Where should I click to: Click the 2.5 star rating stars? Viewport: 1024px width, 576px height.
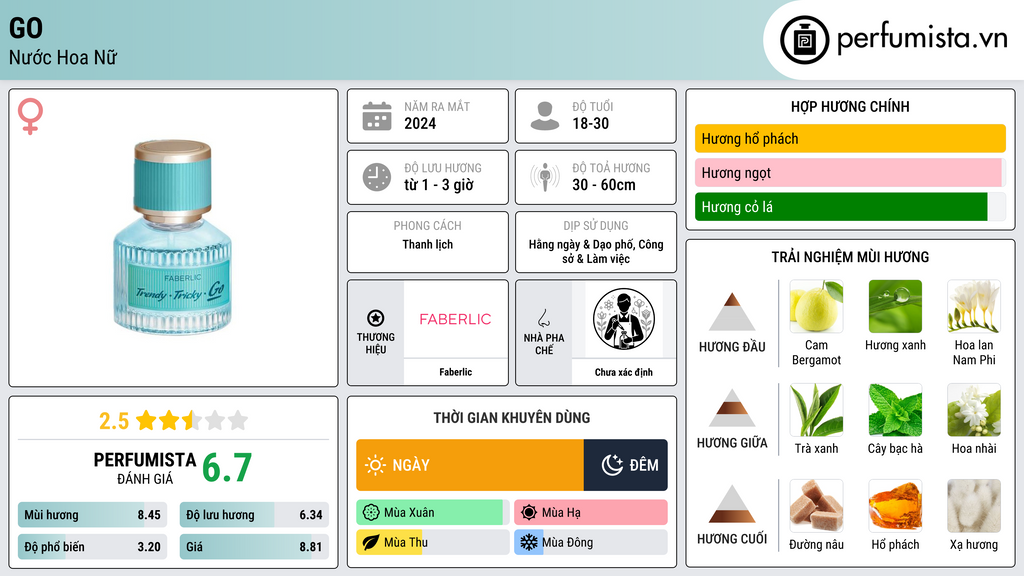[192, 420]
